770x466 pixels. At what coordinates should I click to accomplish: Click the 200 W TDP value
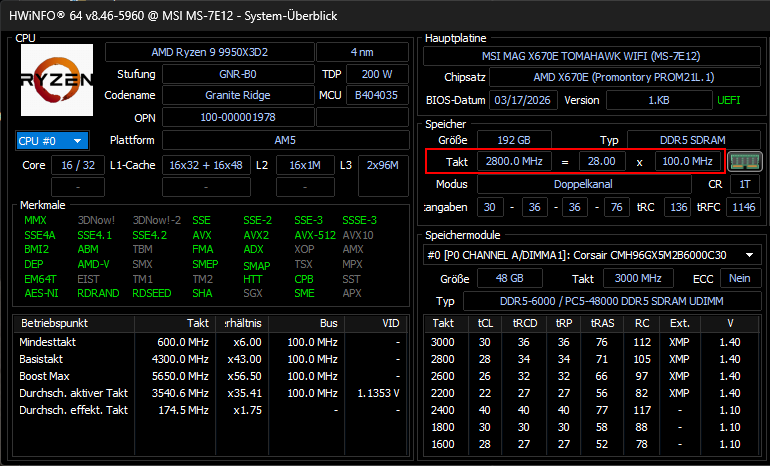(x=377, y=74)
